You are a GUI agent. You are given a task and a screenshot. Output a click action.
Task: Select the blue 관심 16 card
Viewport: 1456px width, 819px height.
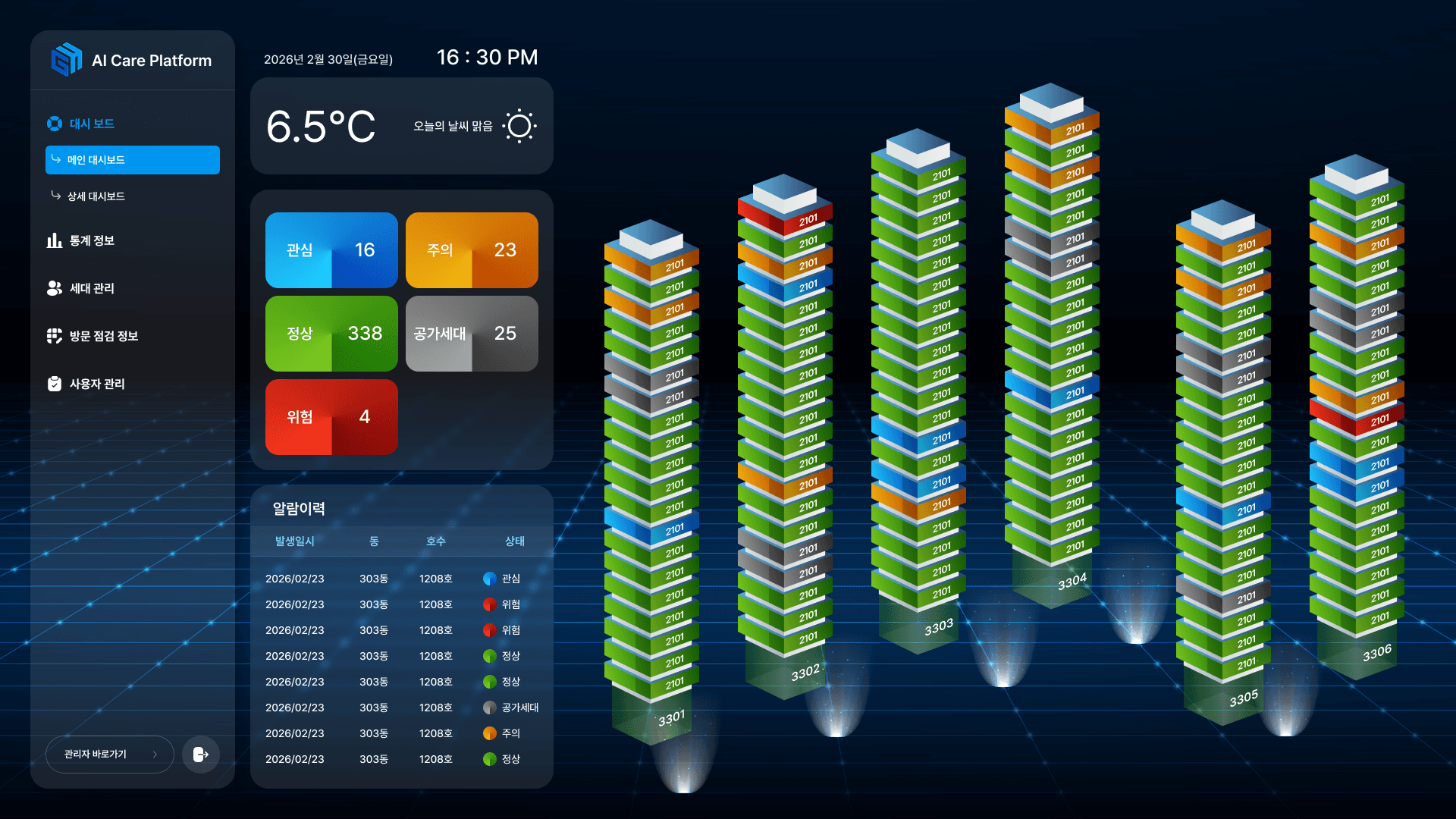331,250
